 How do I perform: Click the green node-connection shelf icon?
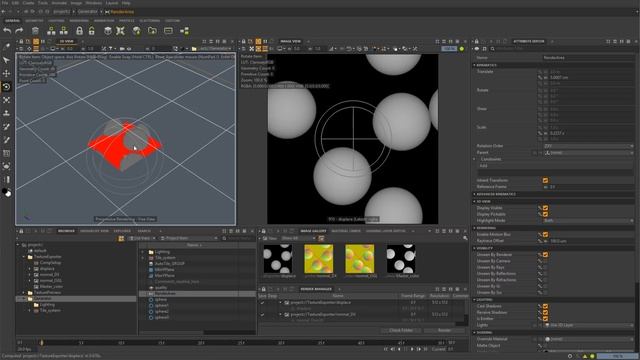pyautogui.click(x=184, y=31)
